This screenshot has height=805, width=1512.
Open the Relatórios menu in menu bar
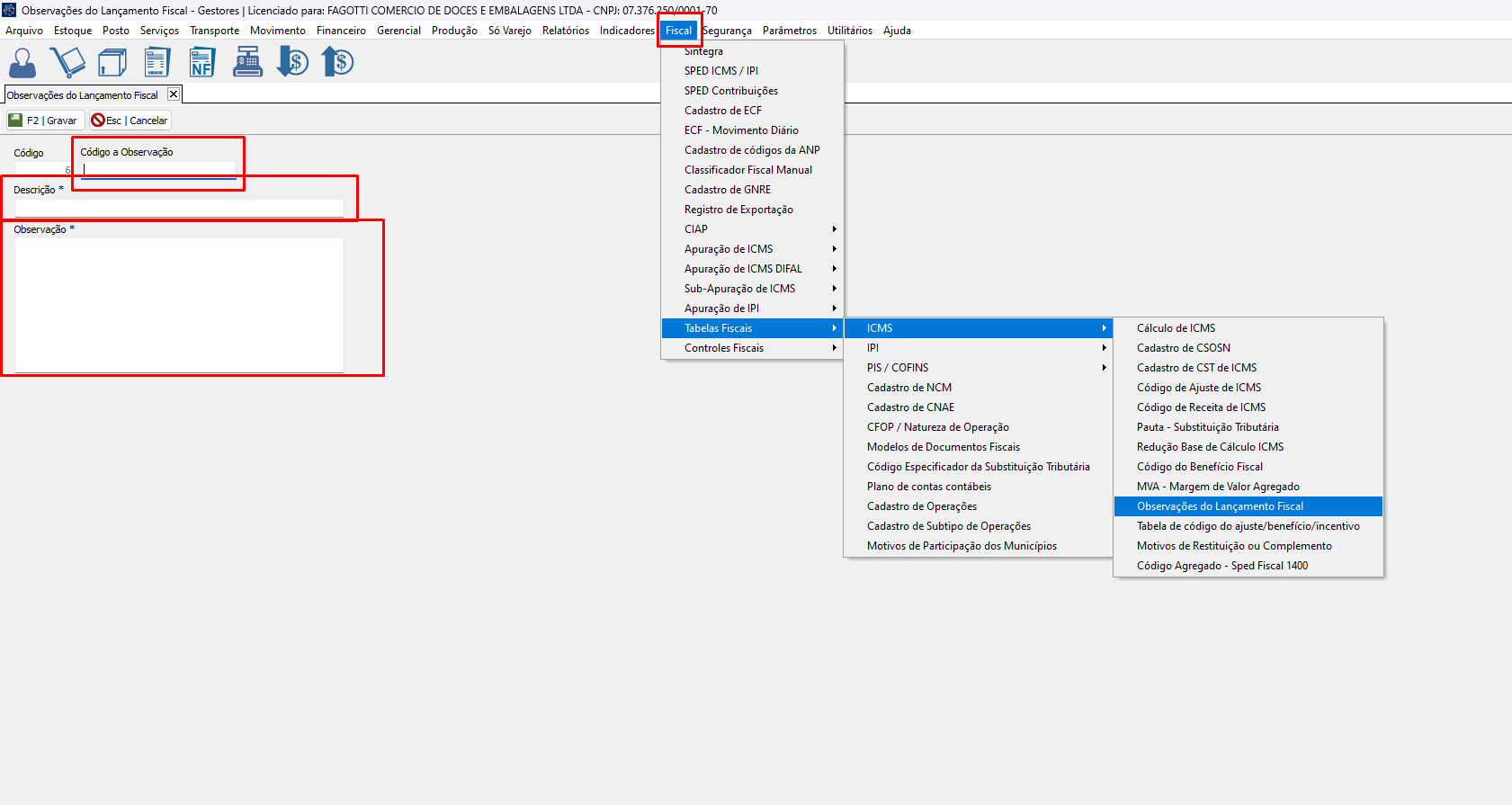coord(565,31)
